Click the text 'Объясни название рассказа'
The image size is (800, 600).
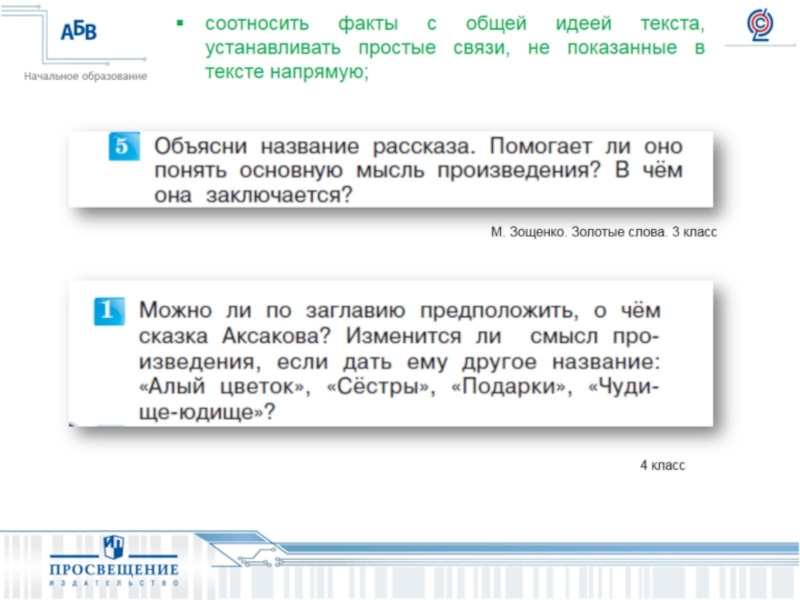(x=314, y=146)
